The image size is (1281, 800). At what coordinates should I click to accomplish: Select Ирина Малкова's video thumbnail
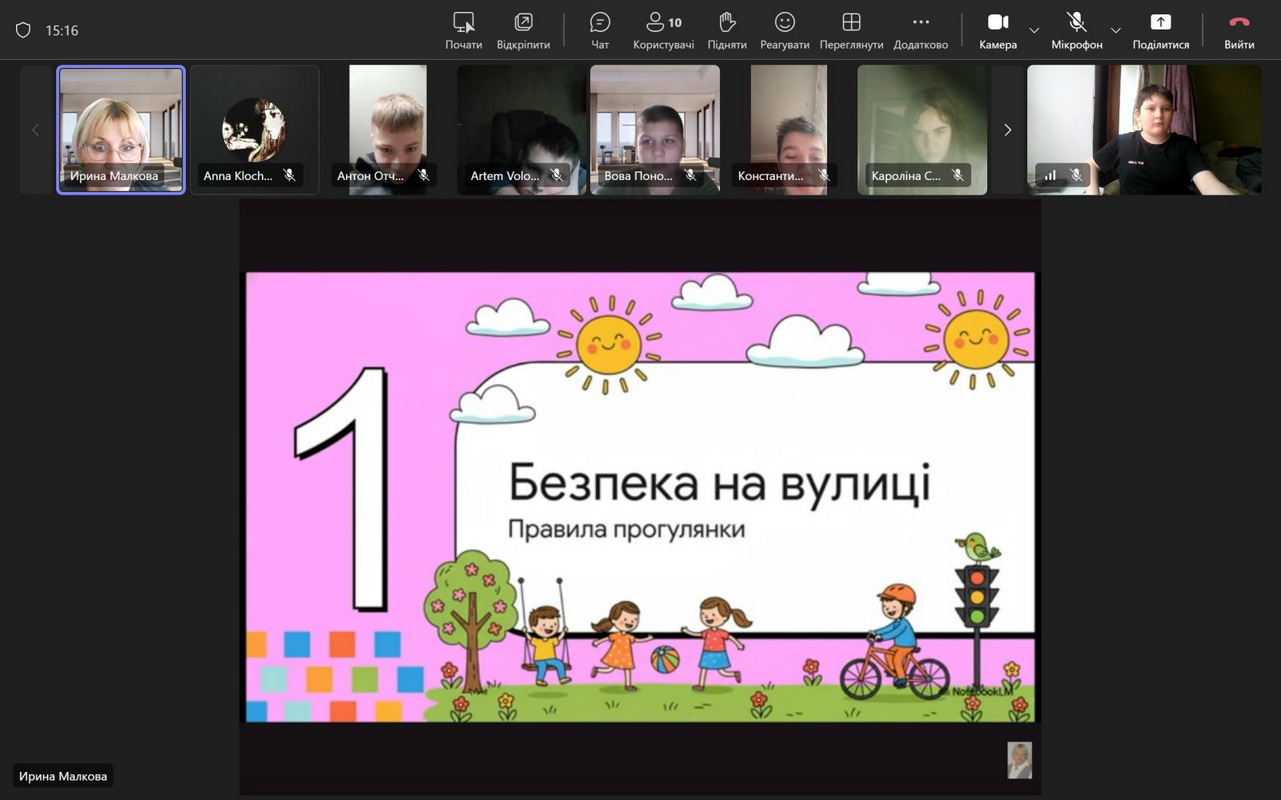tap(121, 129)
